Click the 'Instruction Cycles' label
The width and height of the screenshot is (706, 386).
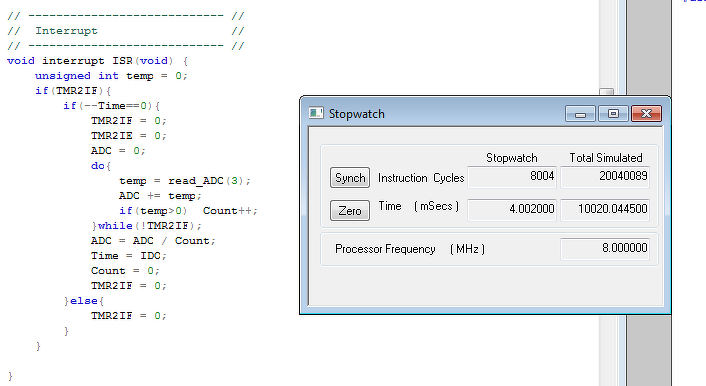(421, 178)
